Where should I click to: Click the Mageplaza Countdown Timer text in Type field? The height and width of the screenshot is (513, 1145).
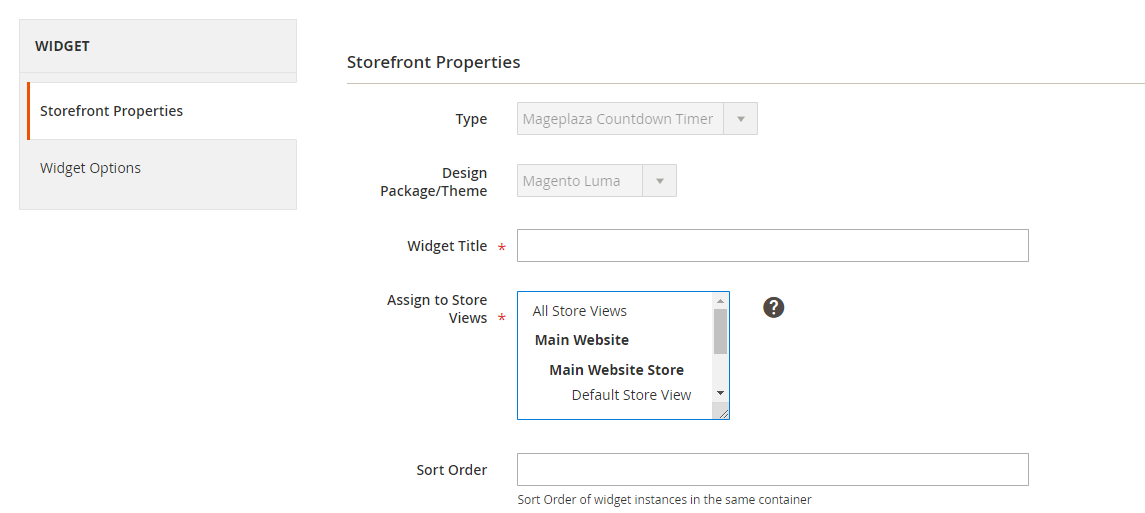tap(617, 119)
